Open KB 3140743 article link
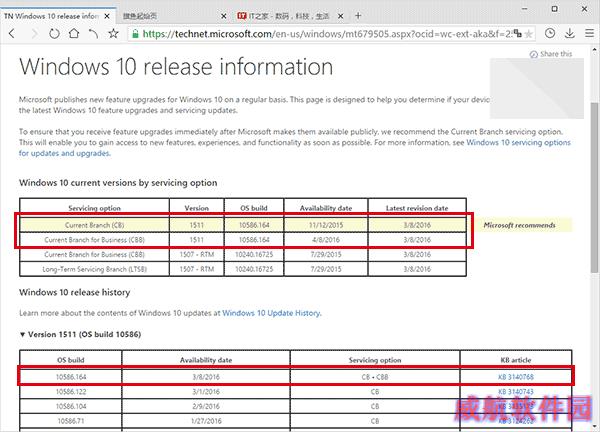The height and width of the screenshot is (432, 600). click(515, 391)
